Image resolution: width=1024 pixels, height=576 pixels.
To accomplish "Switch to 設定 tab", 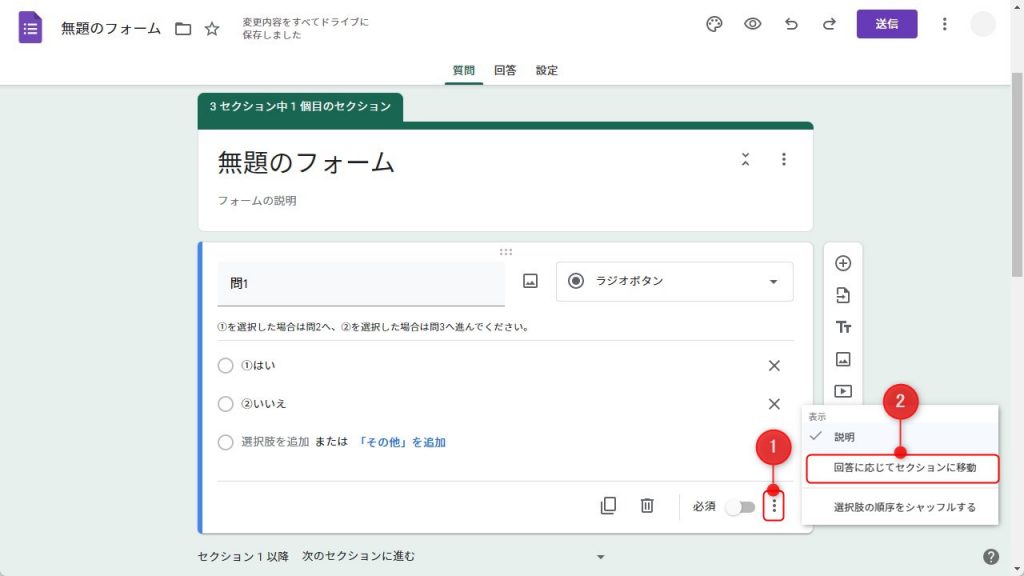I will 547,71.
